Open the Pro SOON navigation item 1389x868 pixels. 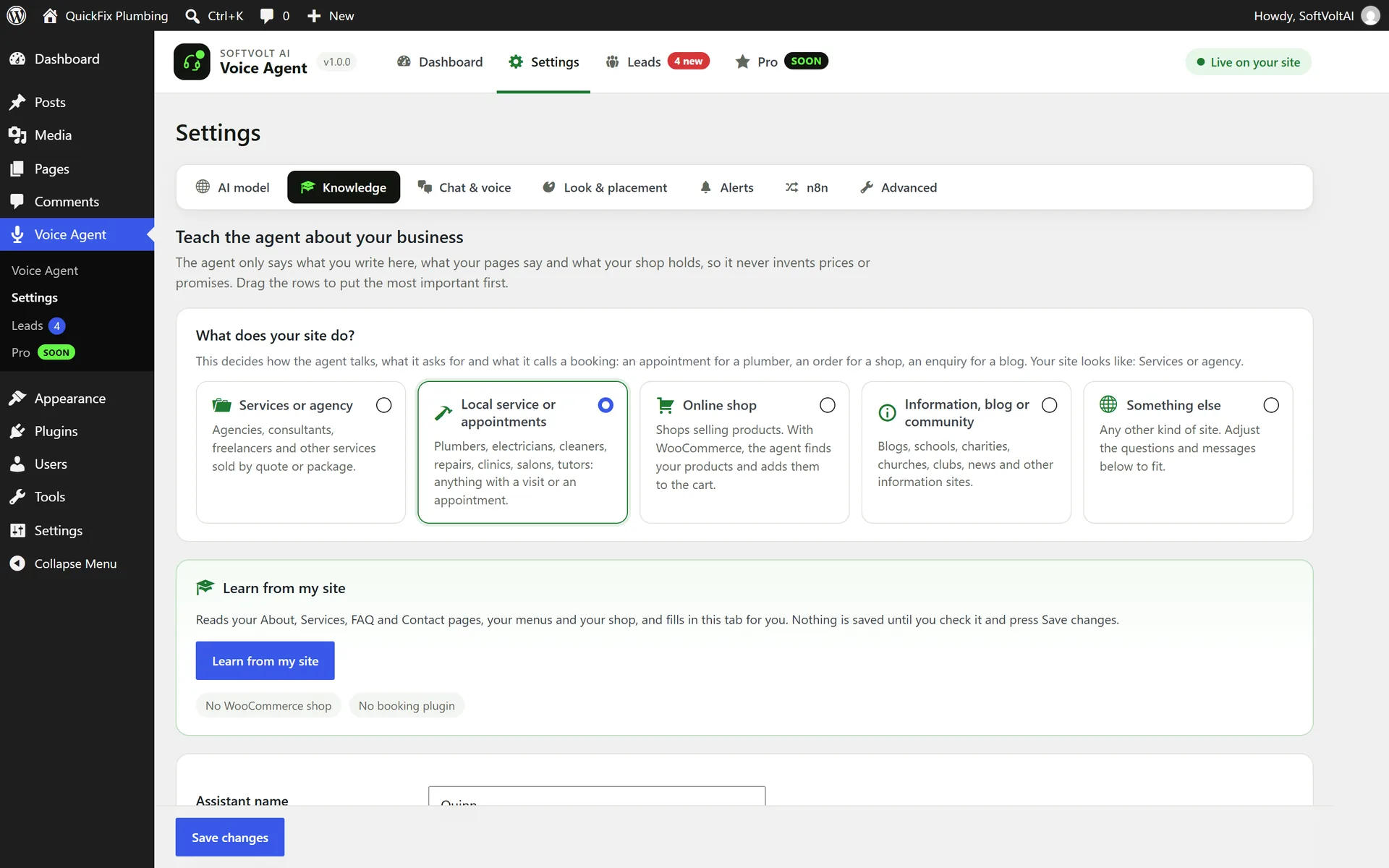781,61
